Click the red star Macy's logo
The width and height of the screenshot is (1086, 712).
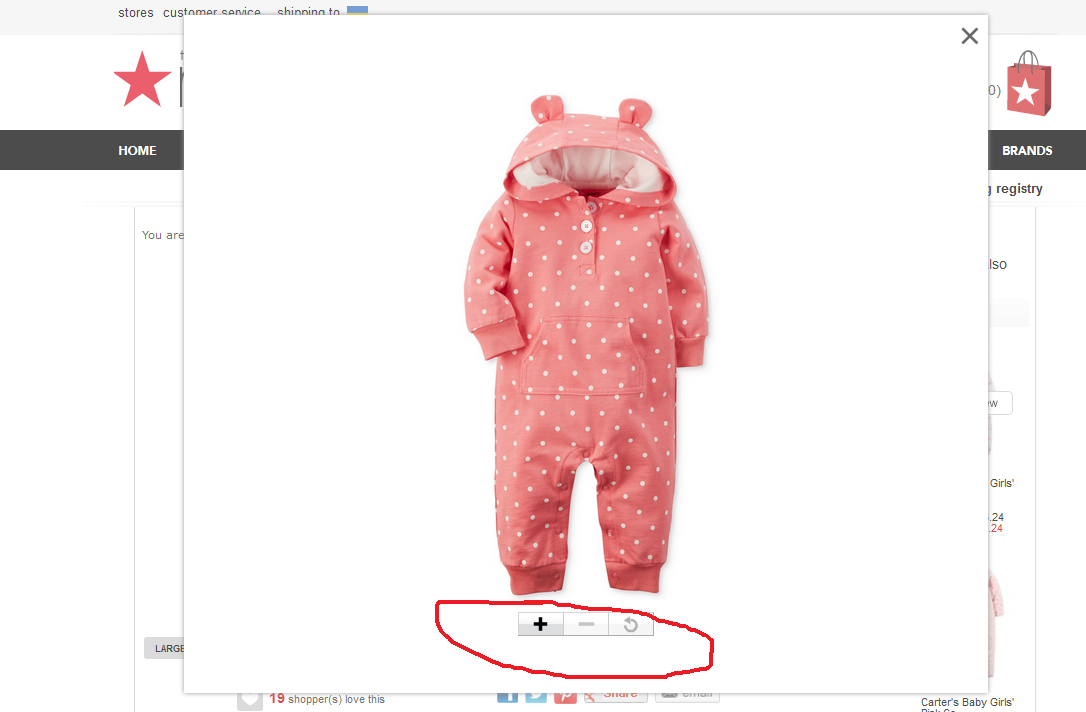(142, 79)
